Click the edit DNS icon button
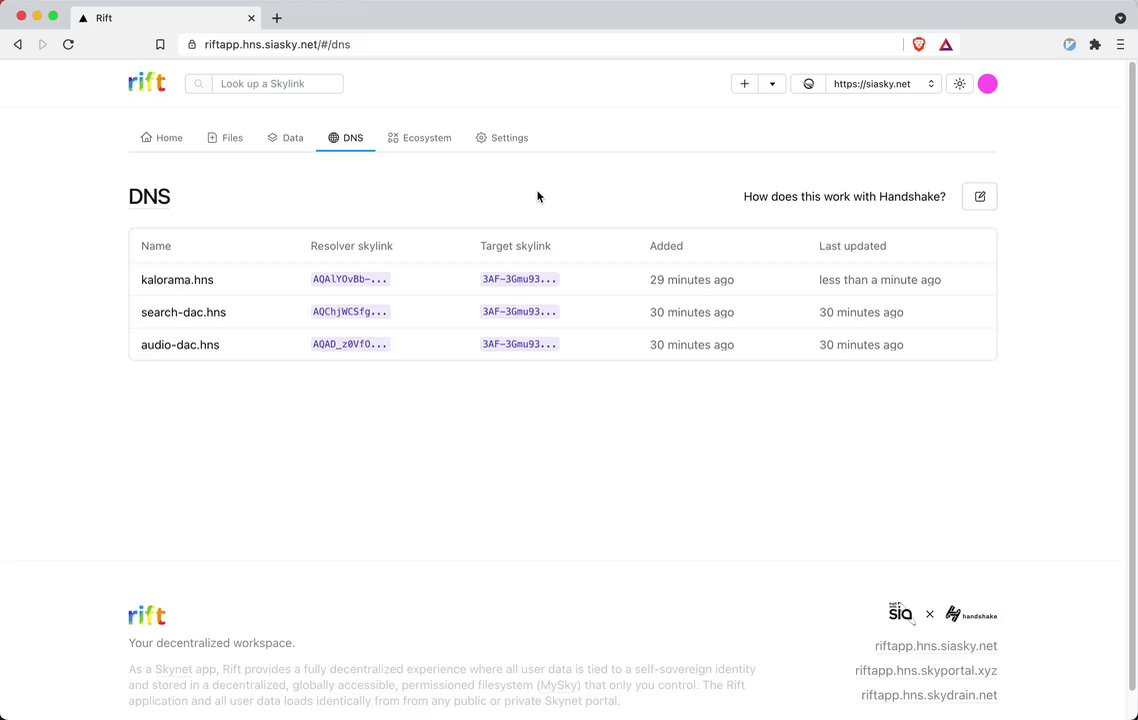Screen dimensions: 1138x720 point(980,197)
